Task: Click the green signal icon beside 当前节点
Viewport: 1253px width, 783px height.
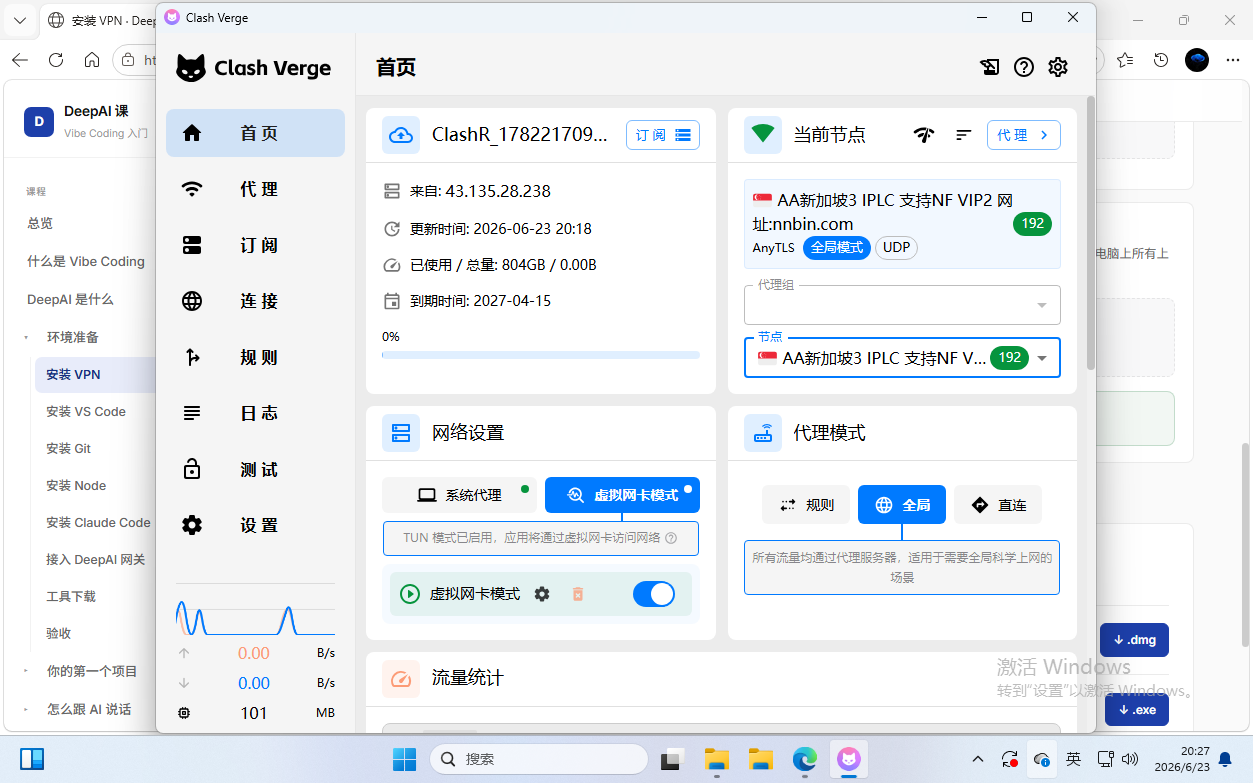Action: (763, 134)
